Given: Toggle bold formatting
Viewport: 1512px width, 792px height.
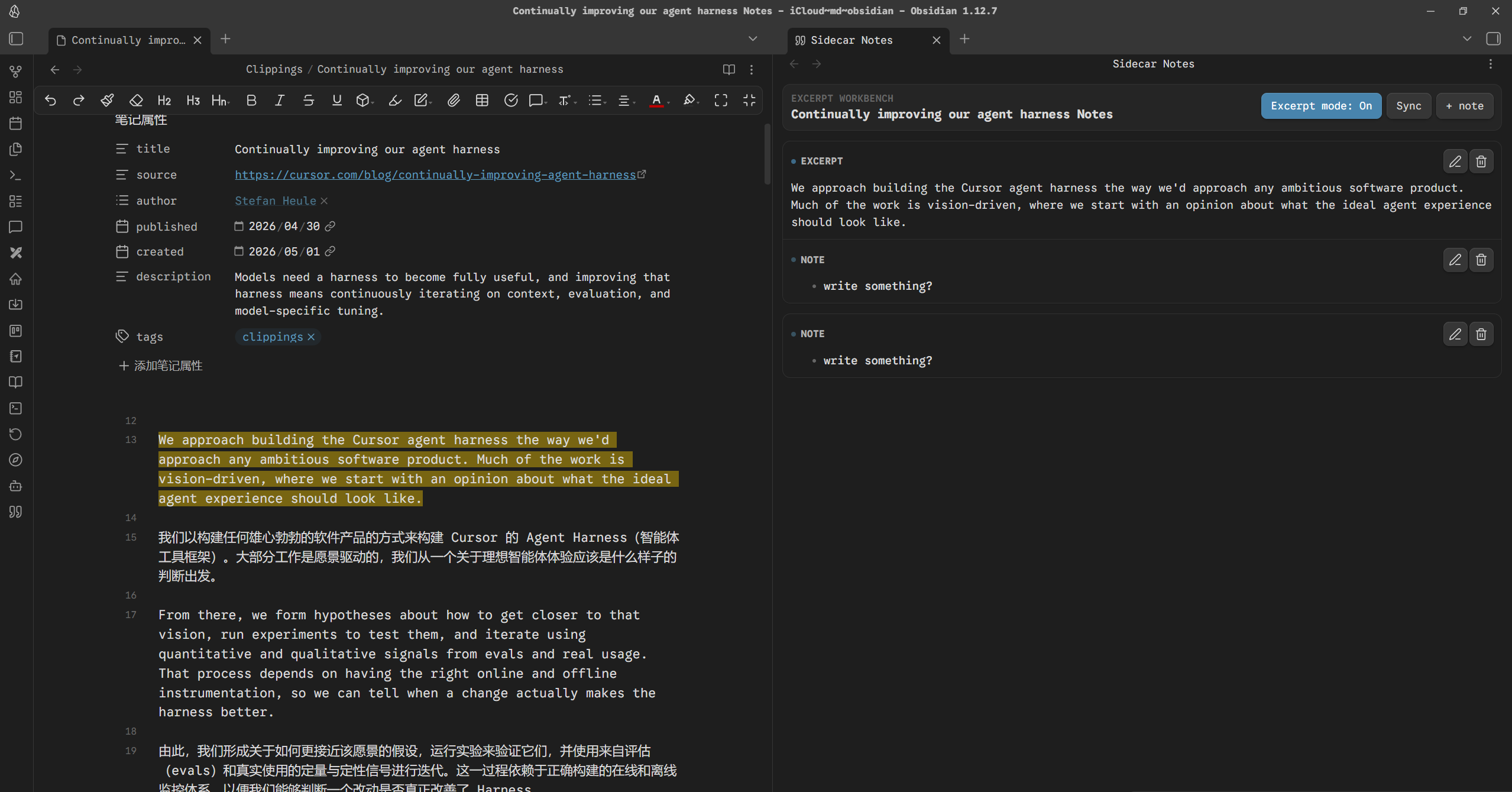Looking at the screenshot, I should pos(251,101).
